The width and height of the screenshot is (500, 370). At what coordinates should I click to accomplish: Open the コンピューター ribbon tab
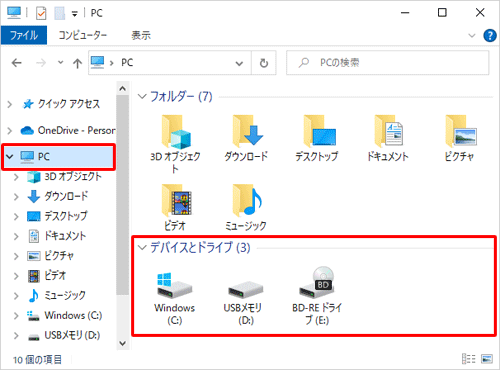click(83, 35)
